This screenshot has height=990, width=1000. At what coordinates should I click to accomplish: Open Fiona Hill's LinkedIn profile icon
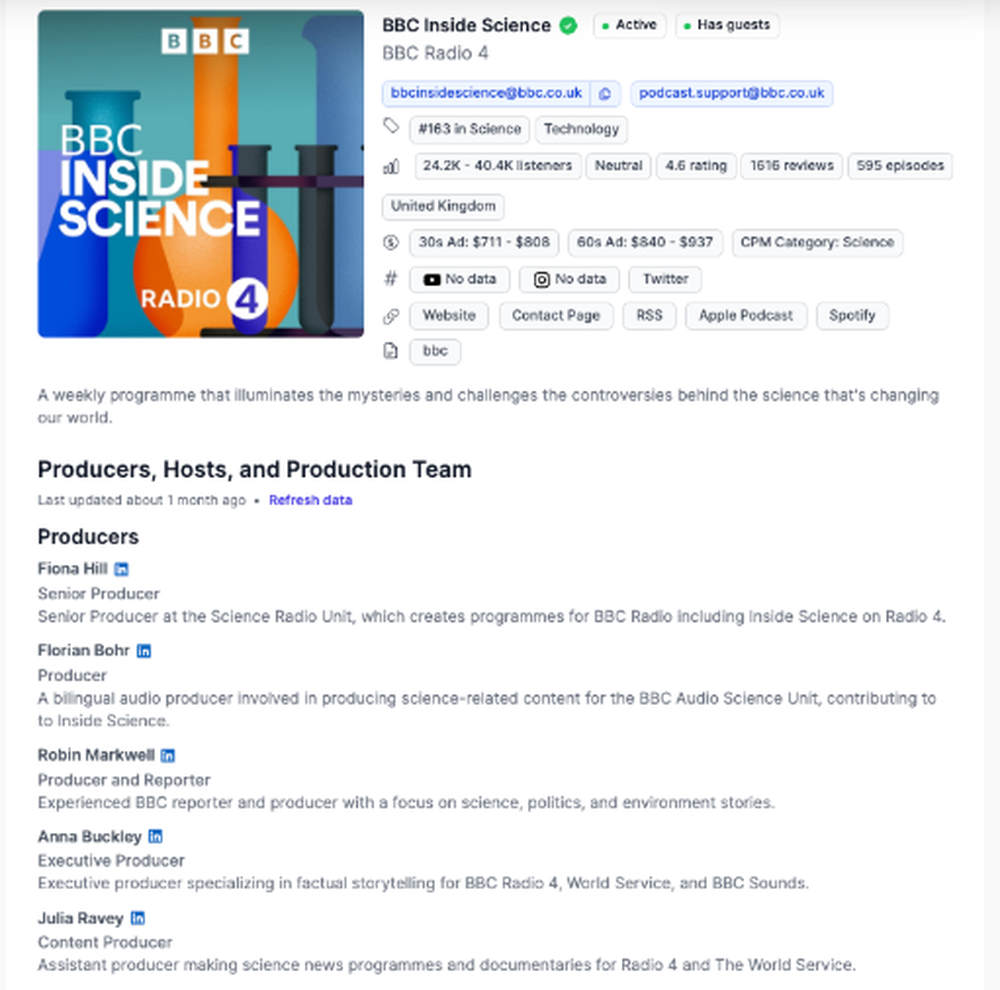pos(121,569)
